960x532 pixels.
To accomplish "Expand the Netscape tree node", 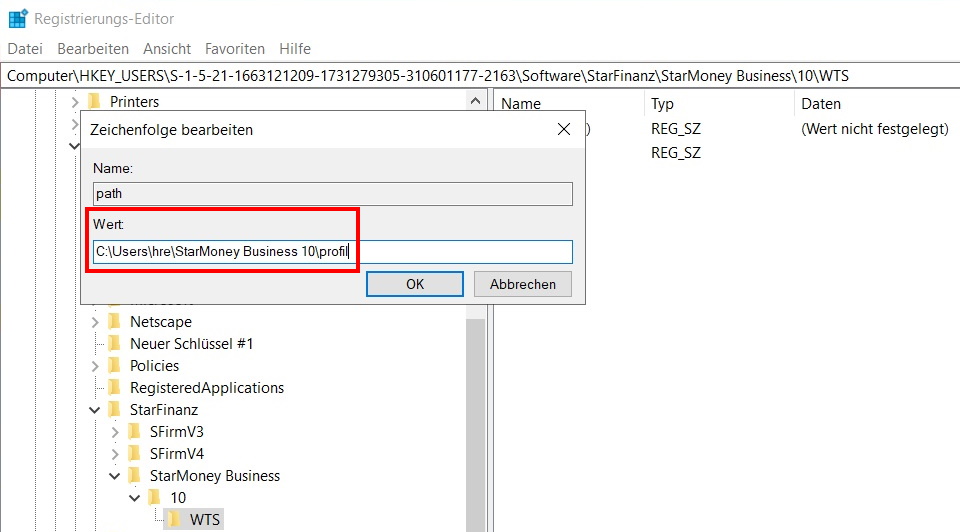I will click(x=95, y=322).
